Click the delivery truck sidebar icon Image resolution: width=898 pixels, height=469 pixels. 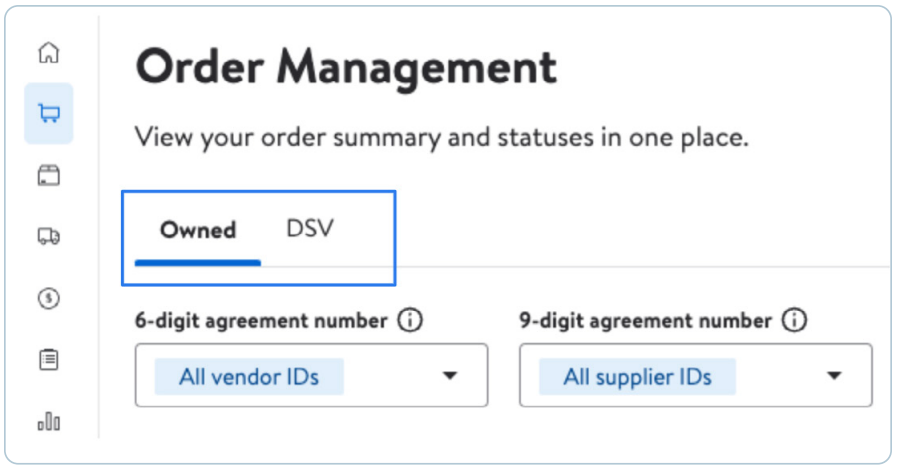pos(49,236)
